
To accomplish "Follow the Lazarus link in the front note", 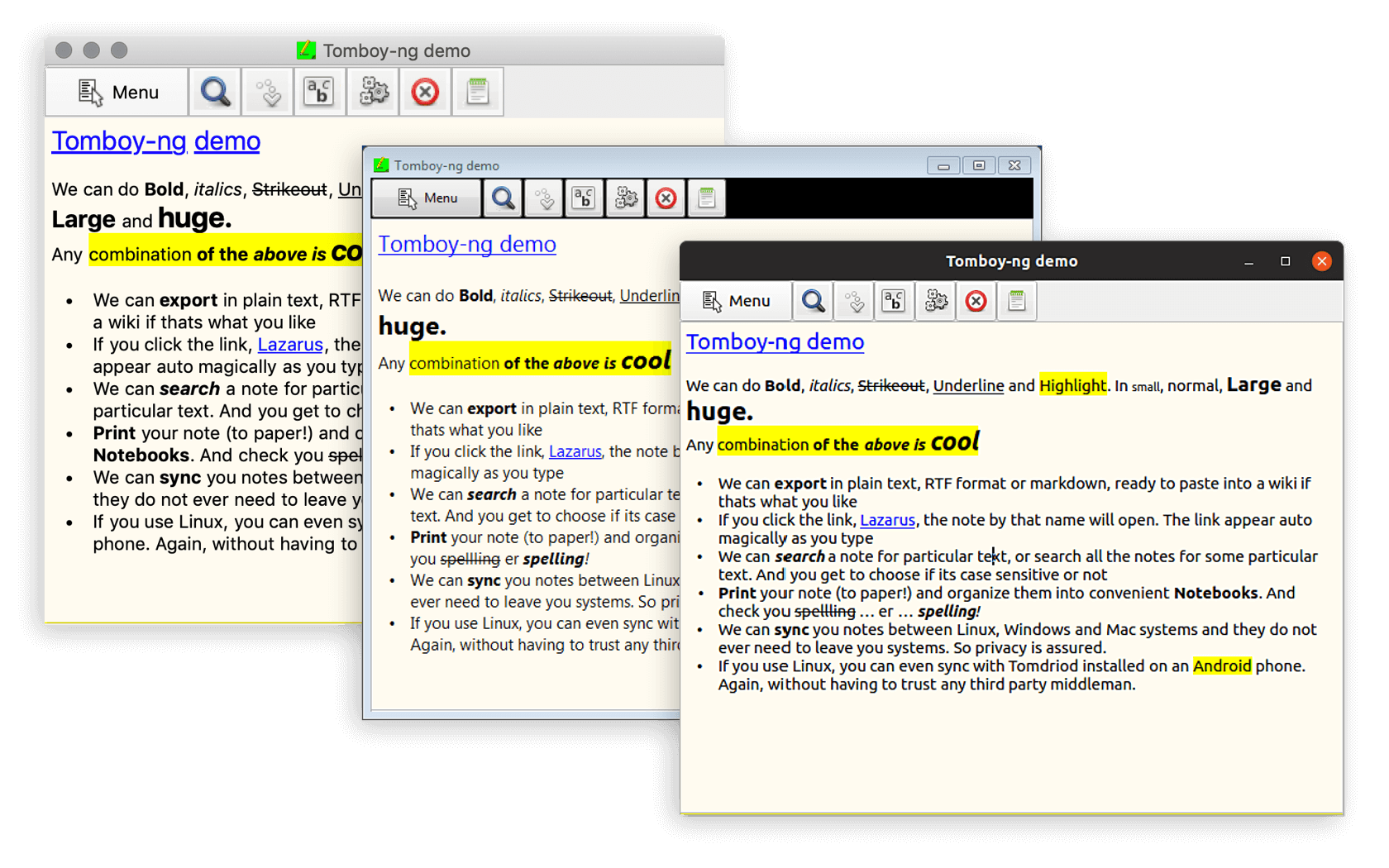I will 886,520.
